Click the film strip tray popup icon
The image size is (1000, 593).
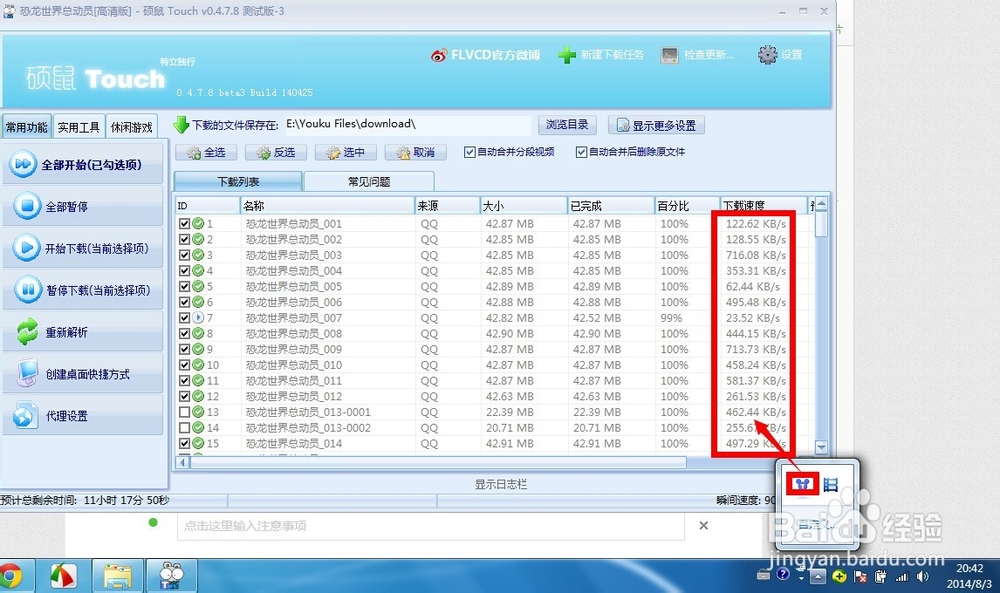point(830,485)
